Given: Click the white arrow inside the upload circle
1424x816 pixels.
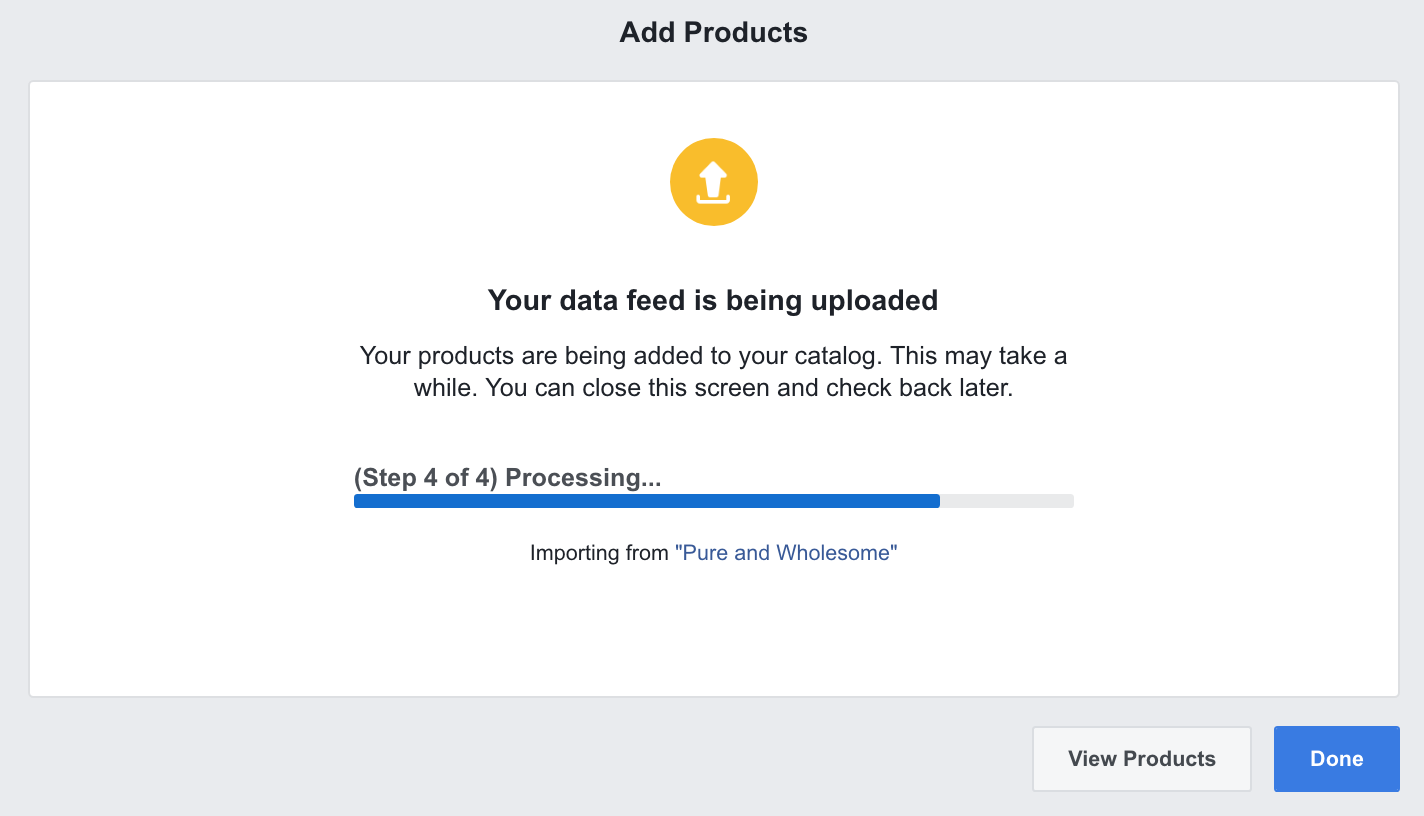Looking at the screenshot, I should coord(713,180).
